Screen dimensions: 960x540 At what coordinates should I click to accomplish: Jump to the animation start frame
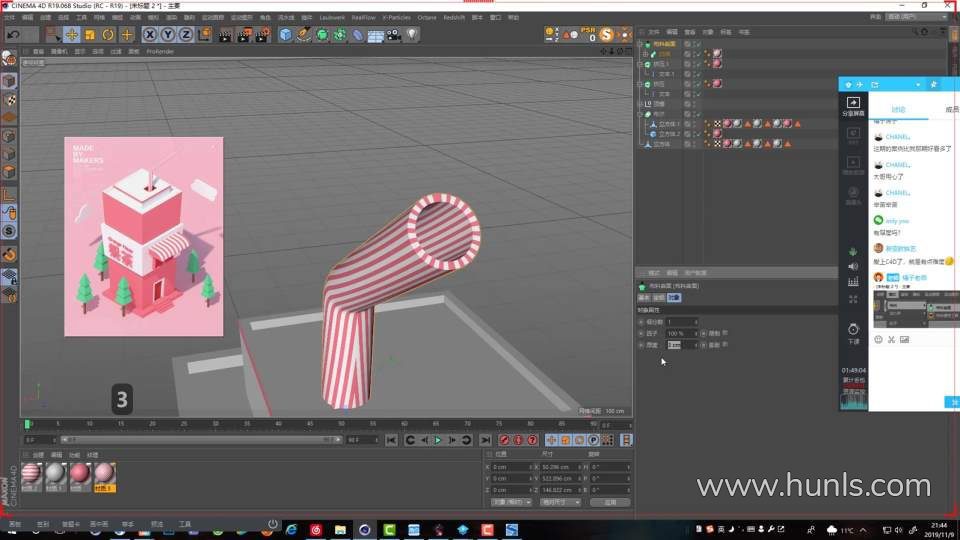pyautogui.click(x=391, y=440)
